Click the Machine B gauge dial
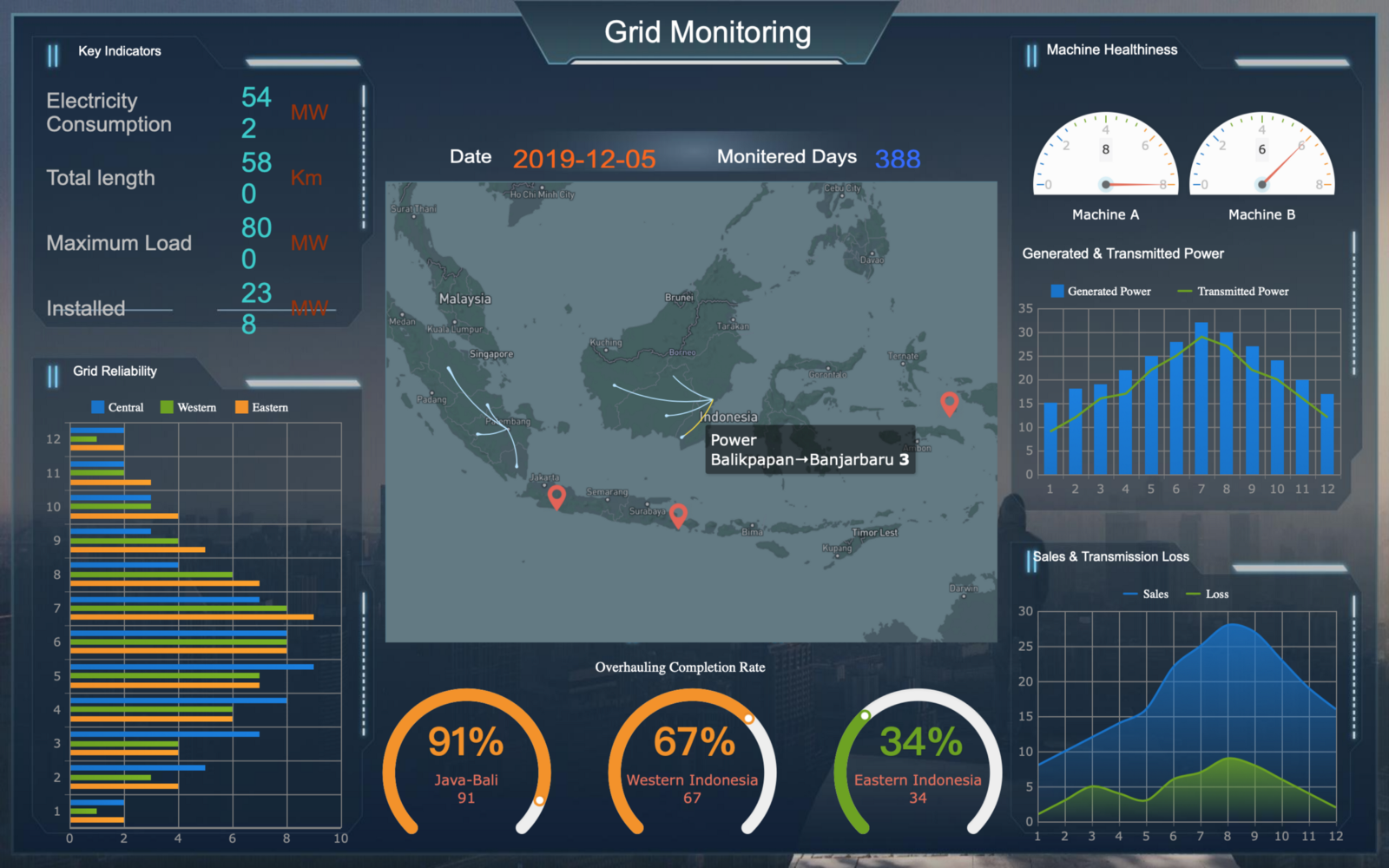 point(1261,154)
